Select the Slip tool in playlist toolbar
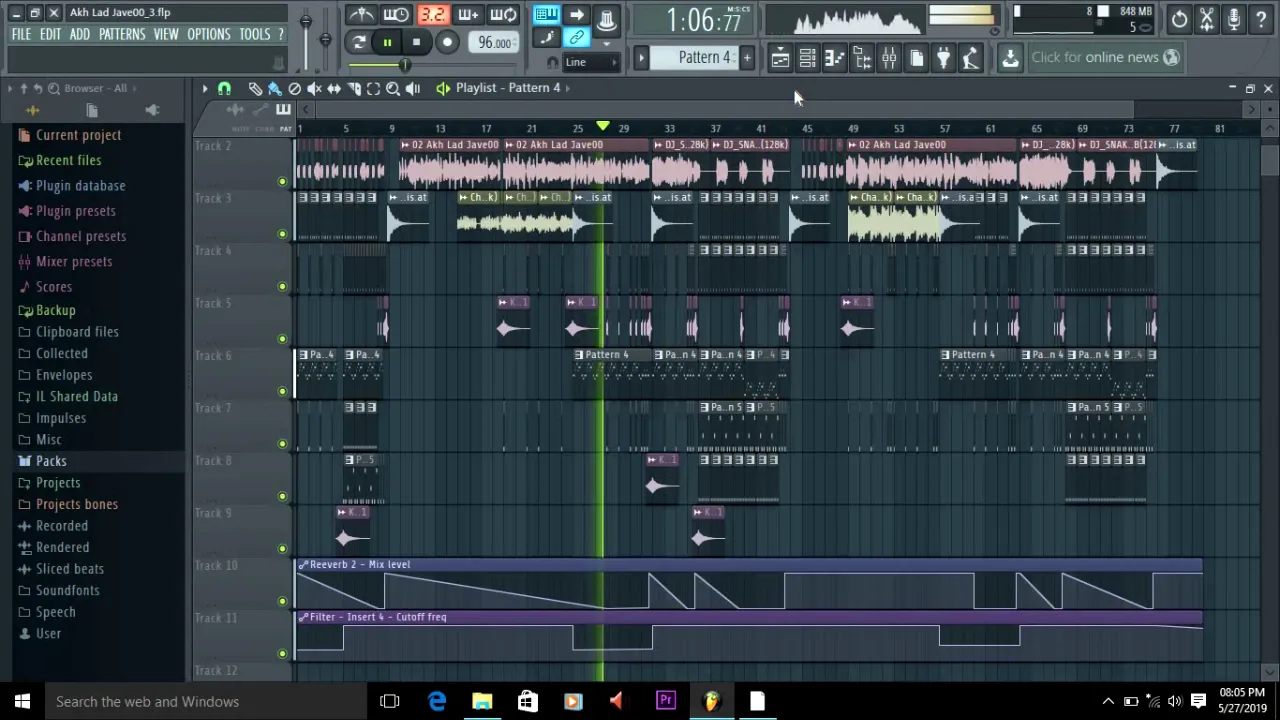This screenshot has width=1280, height=720. [334, 88]
